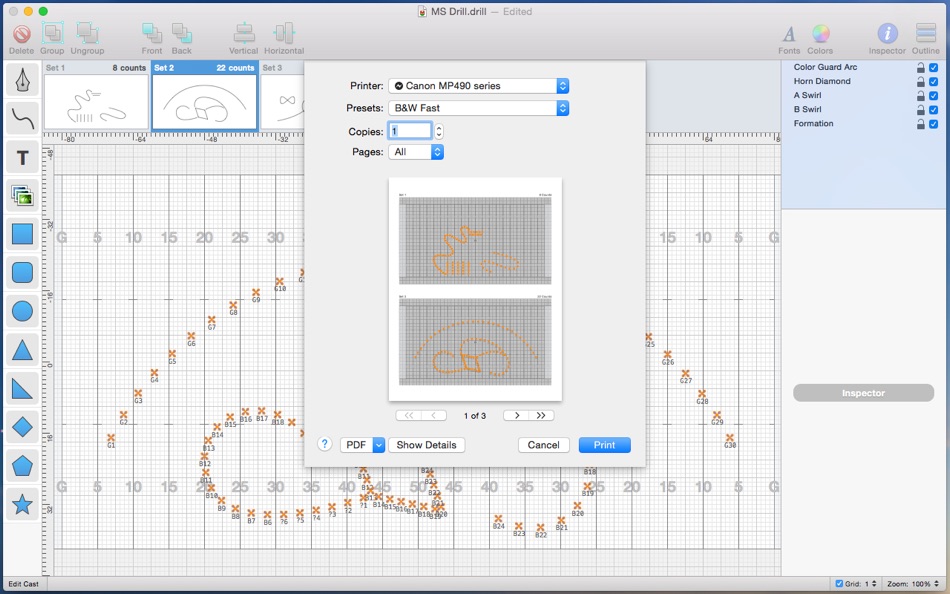The image size is (950, 594).
Task: Open the Inspector from toolbar
Action: click(888, 33)
